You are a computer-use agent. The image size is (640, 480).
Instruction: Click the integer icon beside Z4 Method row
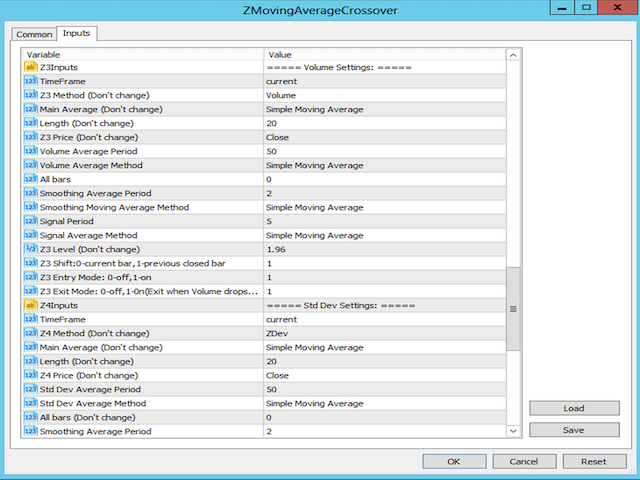tap(31, 333)
